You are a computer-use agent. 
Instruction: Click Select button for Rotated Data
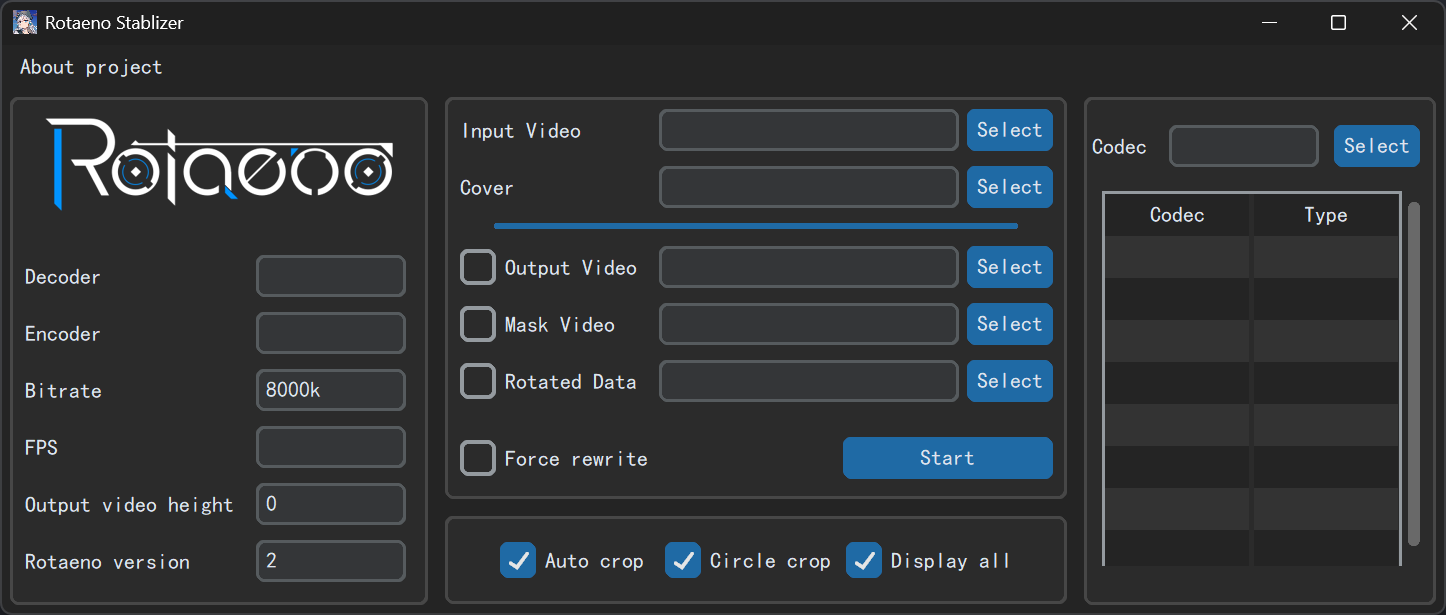pos(1010,381)
